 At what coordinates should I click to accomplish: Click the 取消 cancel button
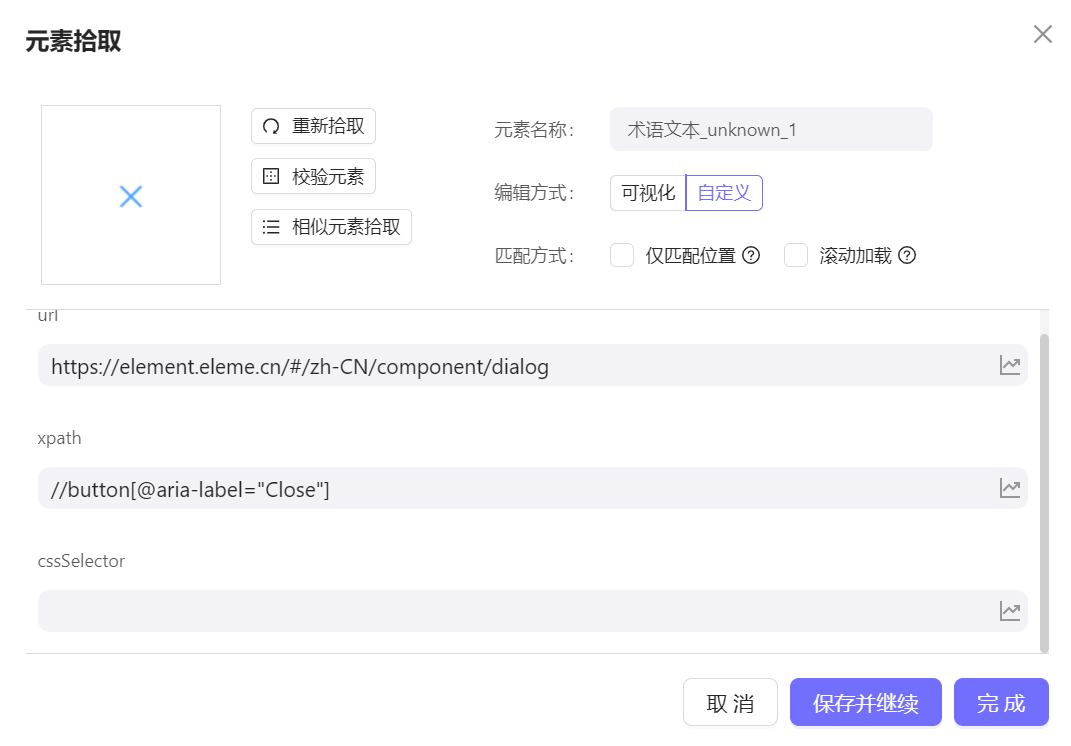(x=730, y=702)
